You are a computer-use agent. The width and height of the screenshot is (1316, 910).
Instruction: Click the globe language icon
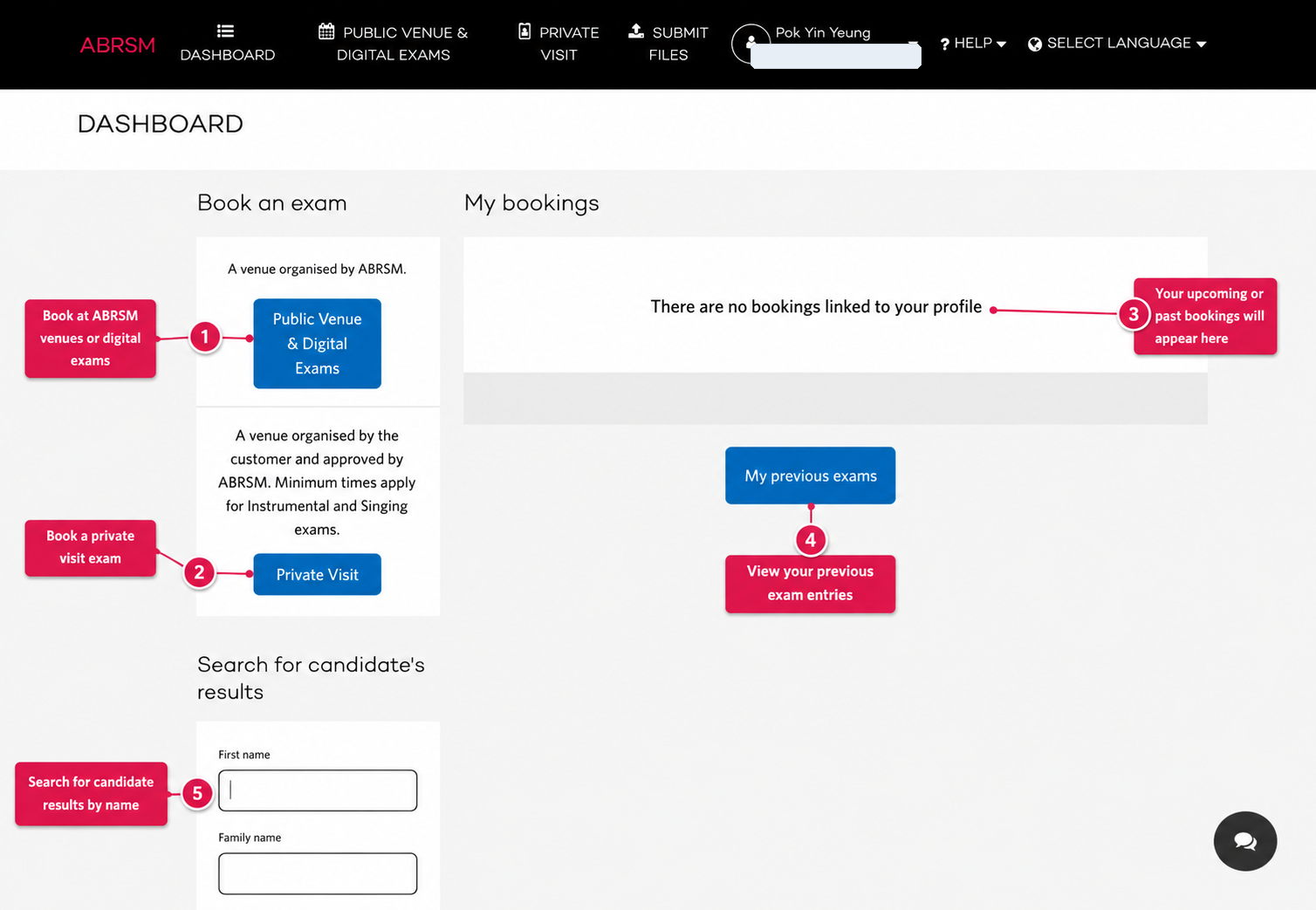(x=1035, y=44)
